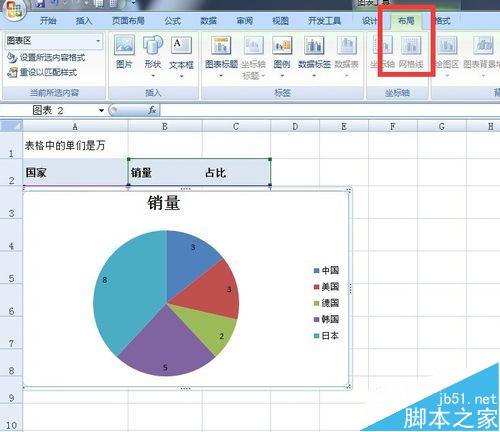Image resolution: width=500 pixels, height=432 pixels.
Task: Select the green pie slice labeled 2
Action: click(x=211, y=329)
